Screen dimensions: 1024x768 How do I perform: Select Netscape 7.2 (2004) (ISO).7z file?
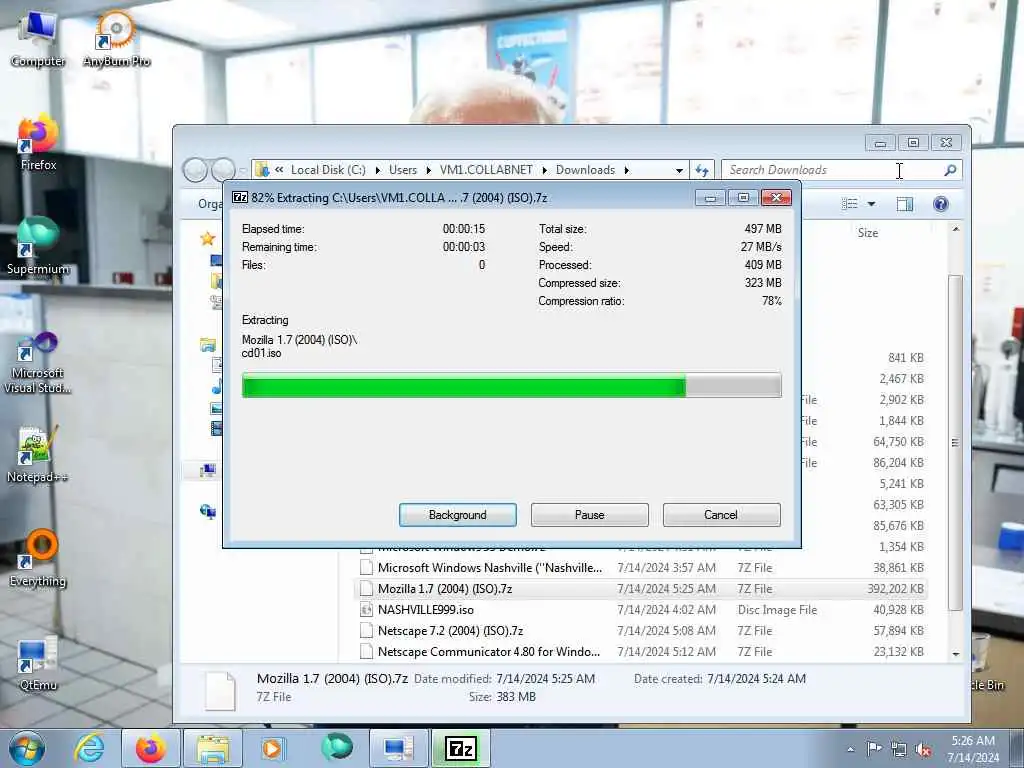coord(640,630)
